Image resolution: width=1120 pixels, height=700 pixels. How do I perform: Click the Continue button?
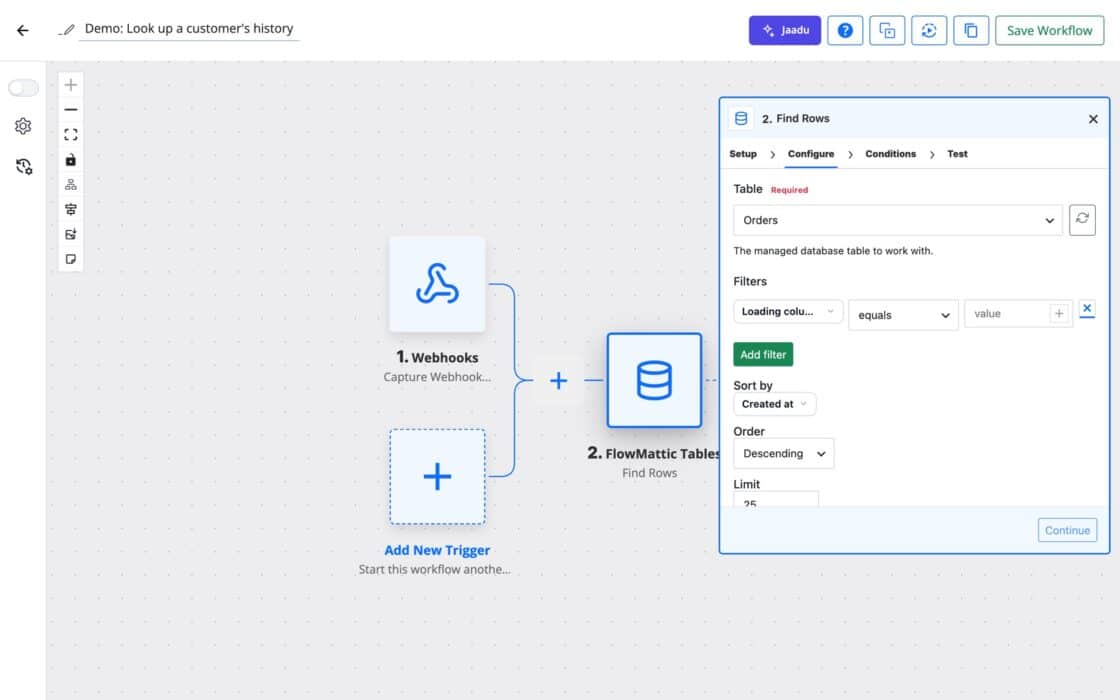[x=1067, y=530]
